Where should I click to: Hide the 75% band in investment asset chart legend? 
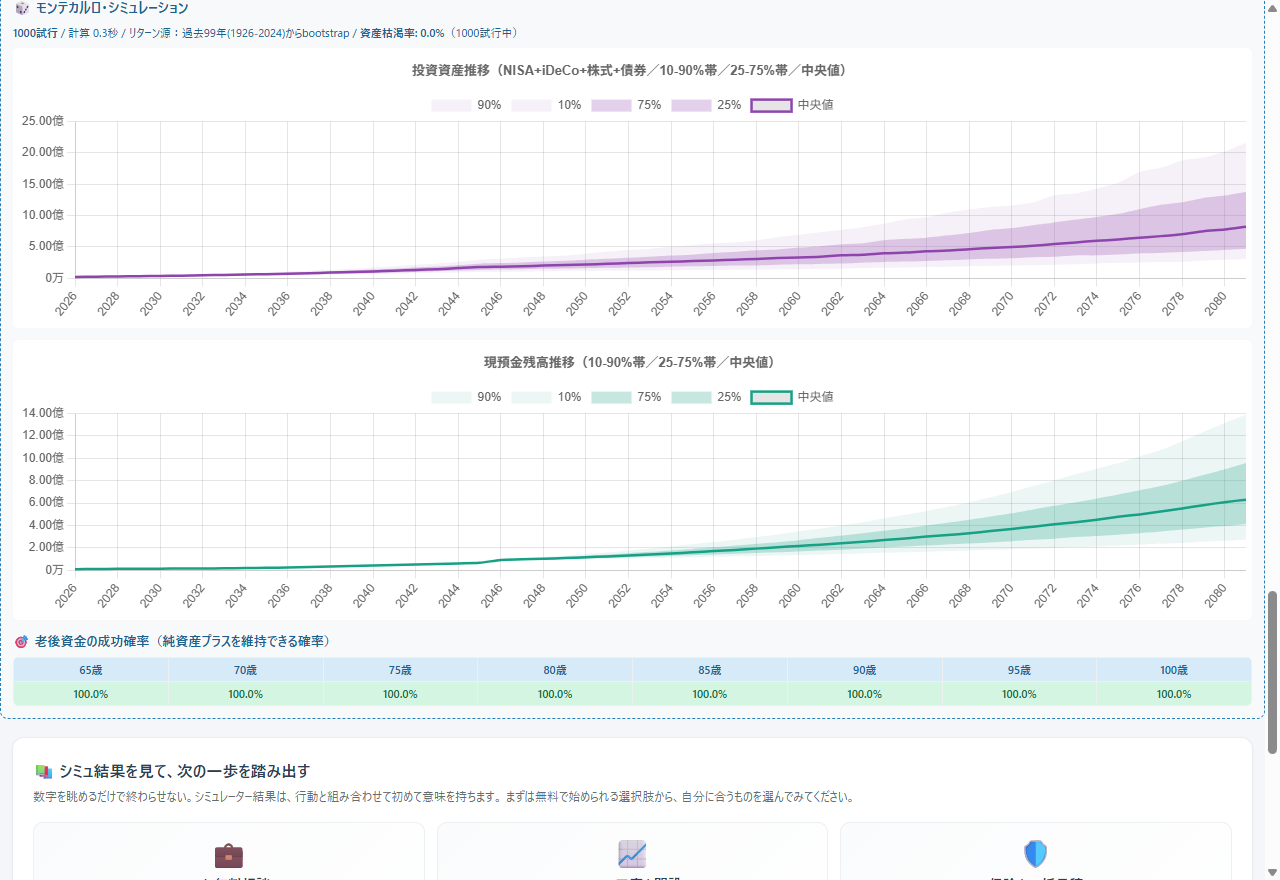pyautogui.click(x=626, y=105)
